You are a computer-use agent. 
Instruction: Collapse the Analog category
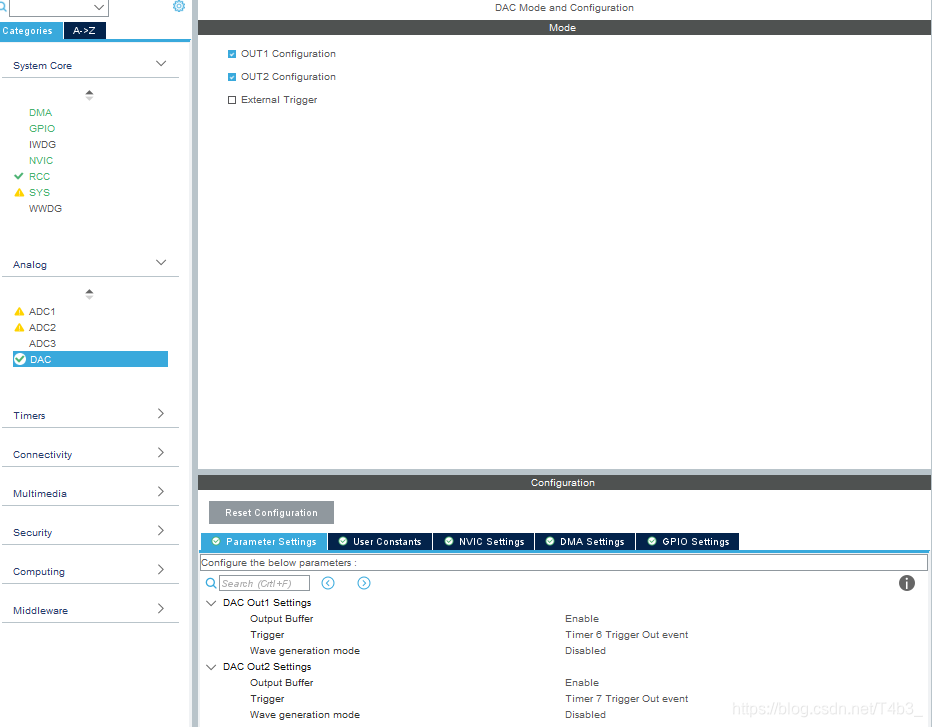click(160, 263)
